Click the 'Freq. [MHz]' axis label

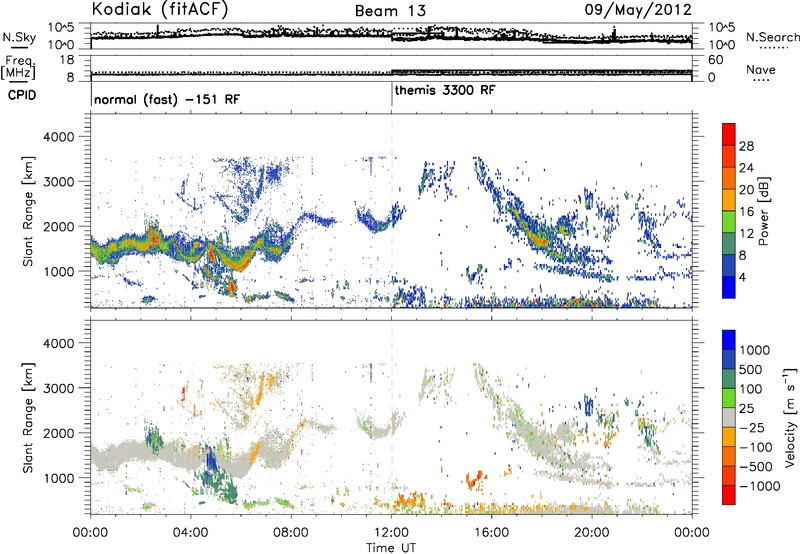[x=18, y=68]
